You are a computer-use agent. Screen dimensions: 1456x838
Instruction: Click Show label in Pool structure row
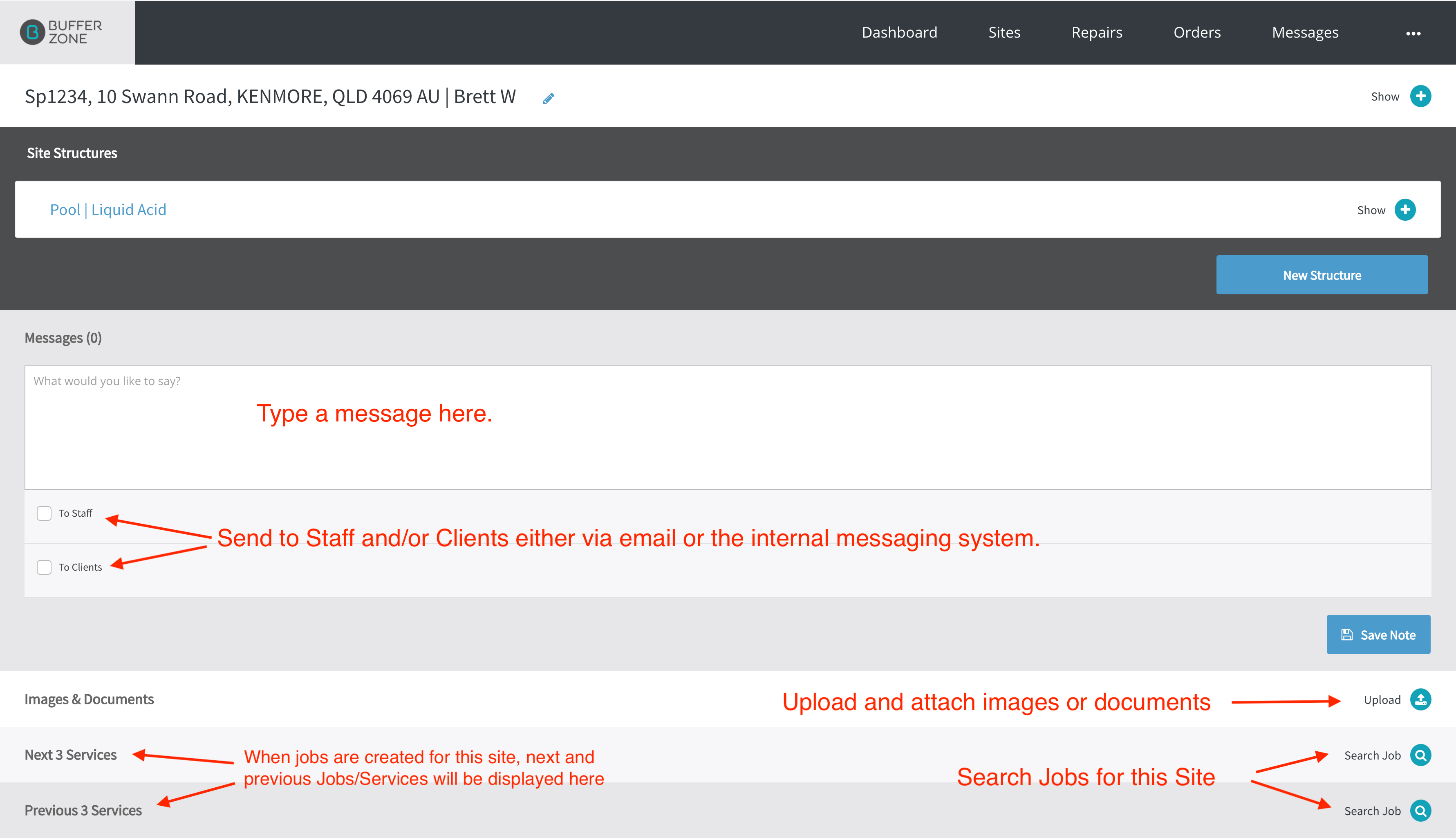pos(1371,210)
